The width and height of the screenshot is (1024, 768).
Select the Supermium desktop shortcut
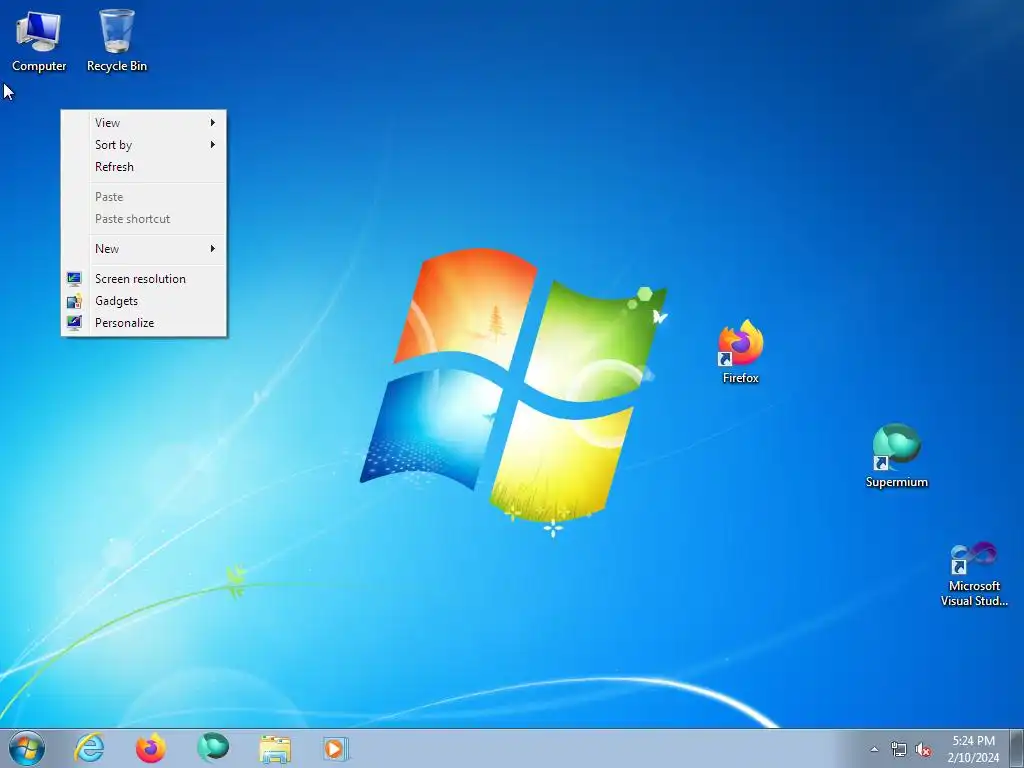click(897, 456)
